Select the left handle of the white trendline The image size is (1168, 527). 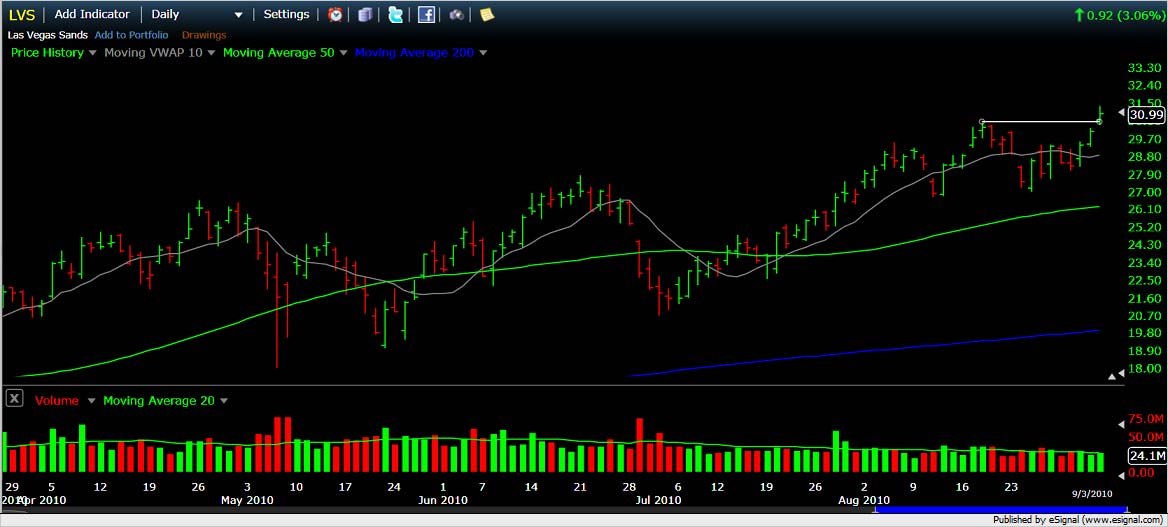983,122
